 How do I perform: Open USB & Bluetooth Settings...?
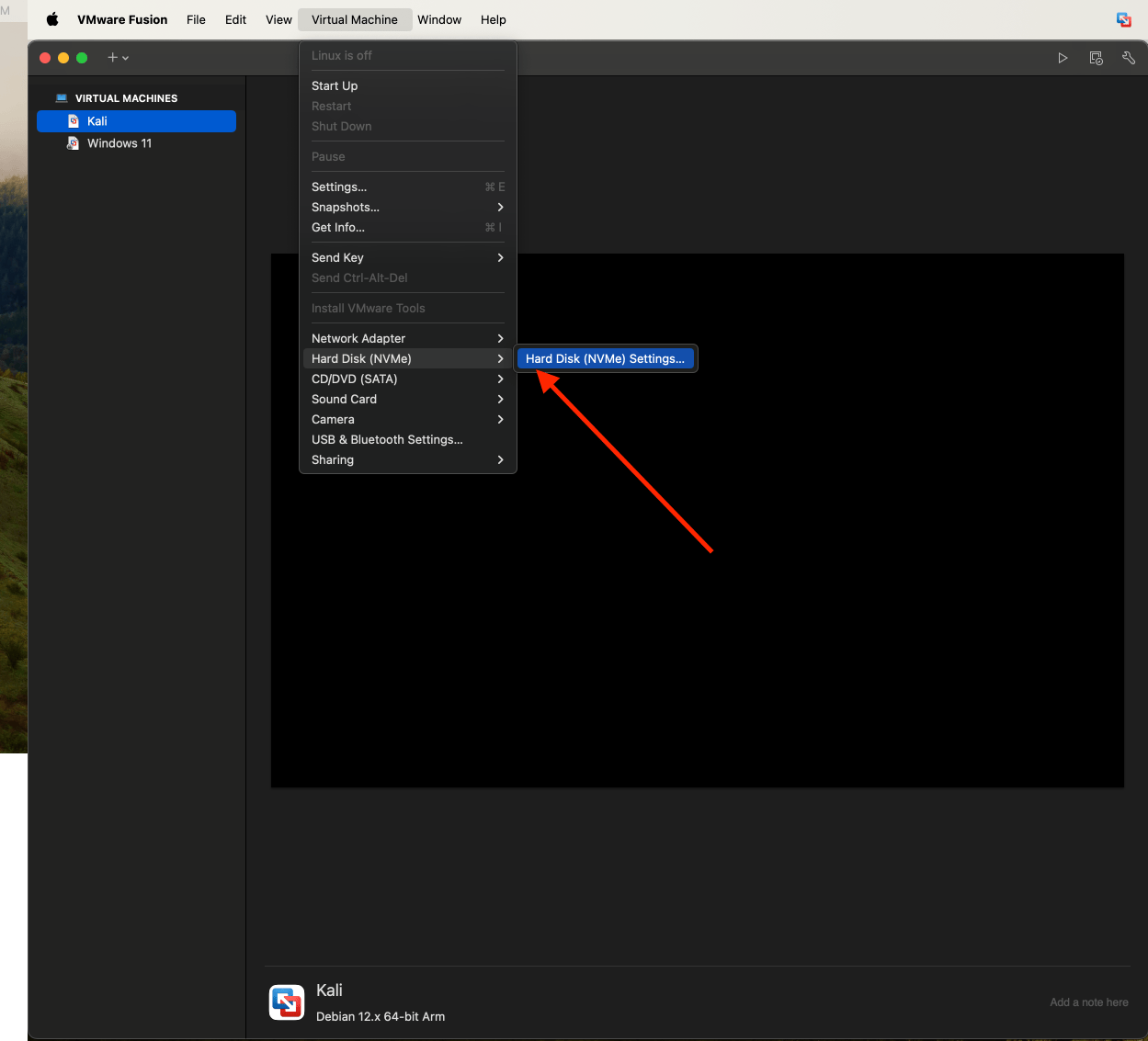click(x=408, y=439)
